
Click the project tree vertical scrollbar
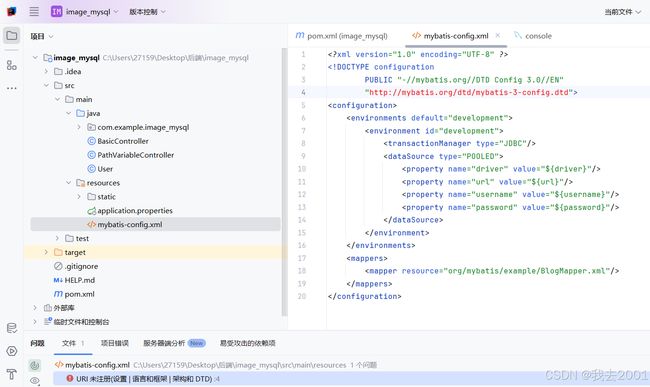[x=284, y=182]
